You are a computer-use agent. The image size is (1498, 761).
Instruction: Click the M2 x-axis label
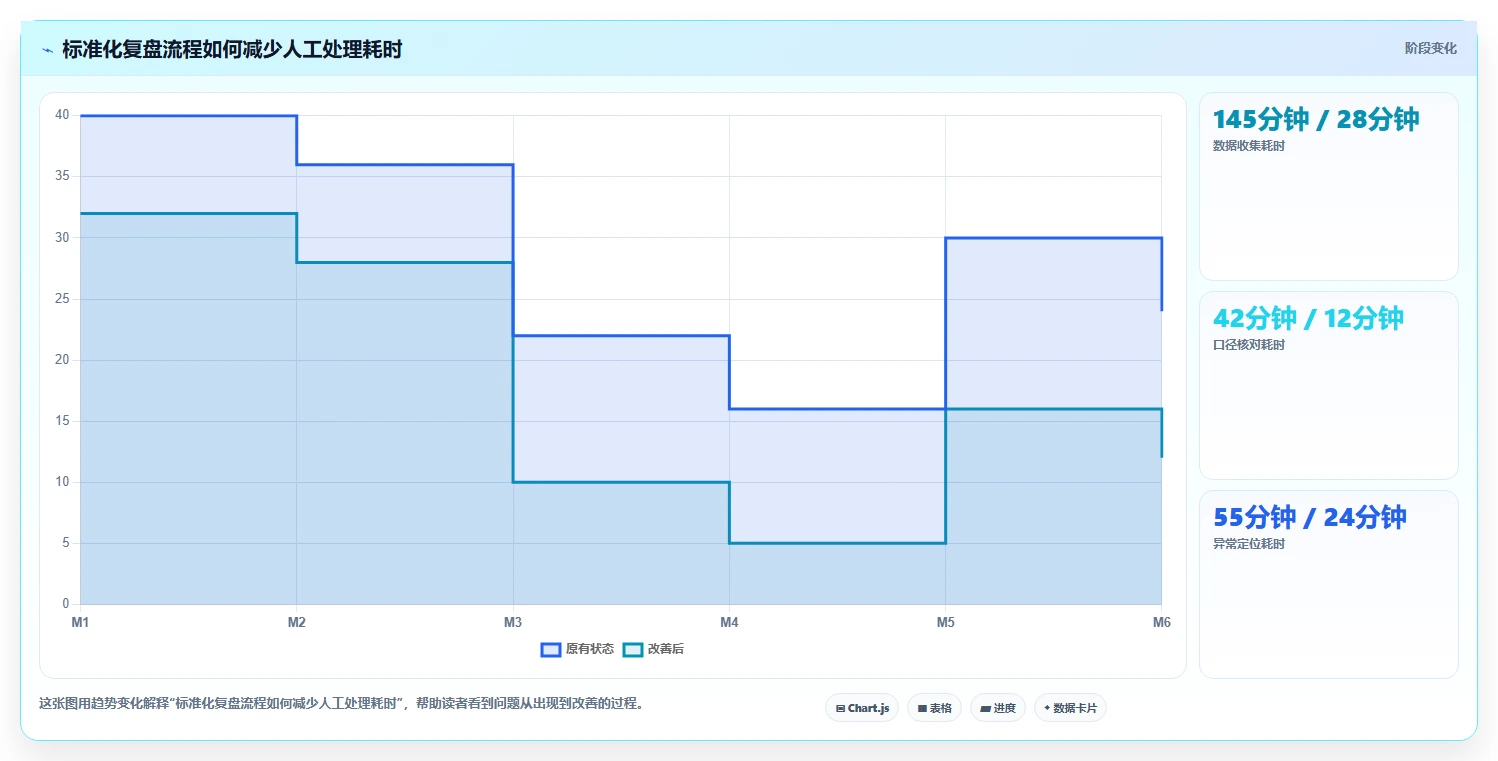pyautogui.click(x=296, y=622)
